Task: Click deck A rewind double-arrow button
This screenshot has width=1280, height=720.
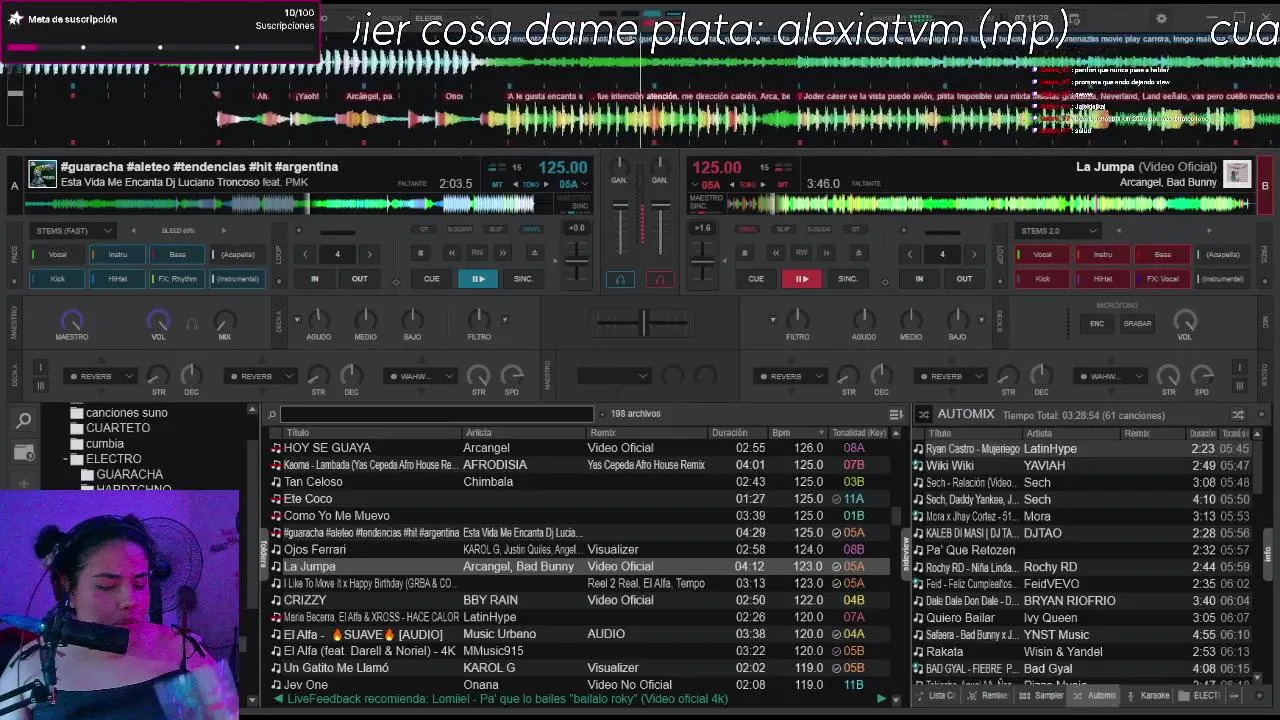Action: [452, 253]
